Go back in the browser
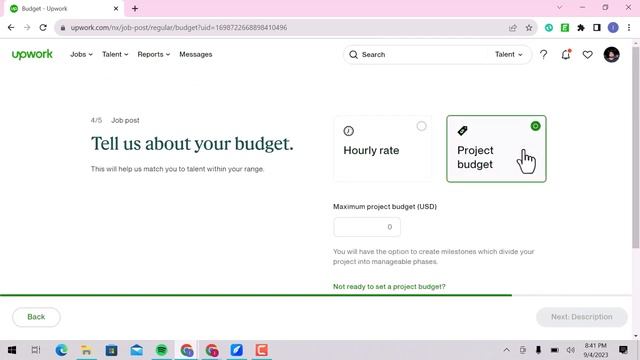Viewport: 640px width, 360px height. pos(11,28)
